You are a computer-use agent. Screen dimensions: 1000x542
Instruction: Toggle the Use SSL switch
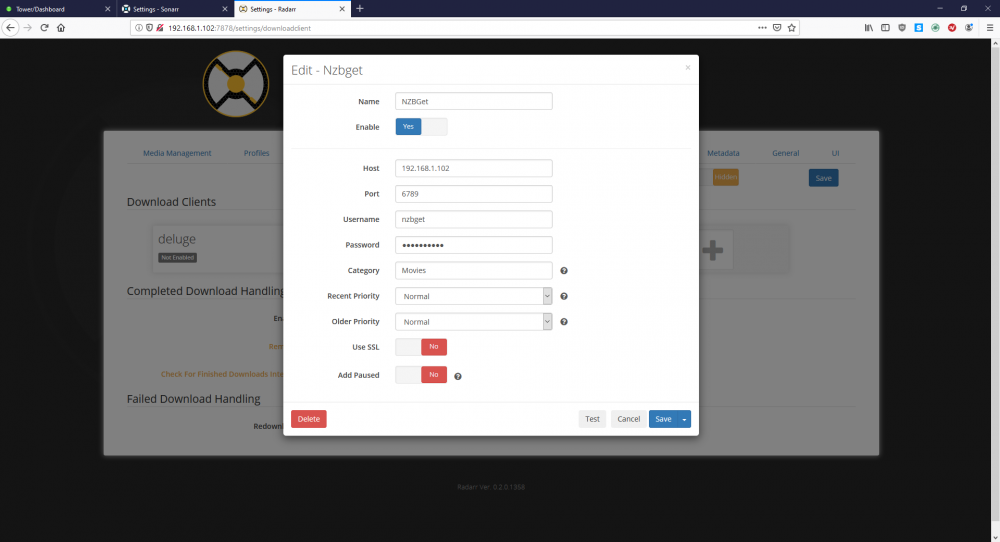point(421,347)
